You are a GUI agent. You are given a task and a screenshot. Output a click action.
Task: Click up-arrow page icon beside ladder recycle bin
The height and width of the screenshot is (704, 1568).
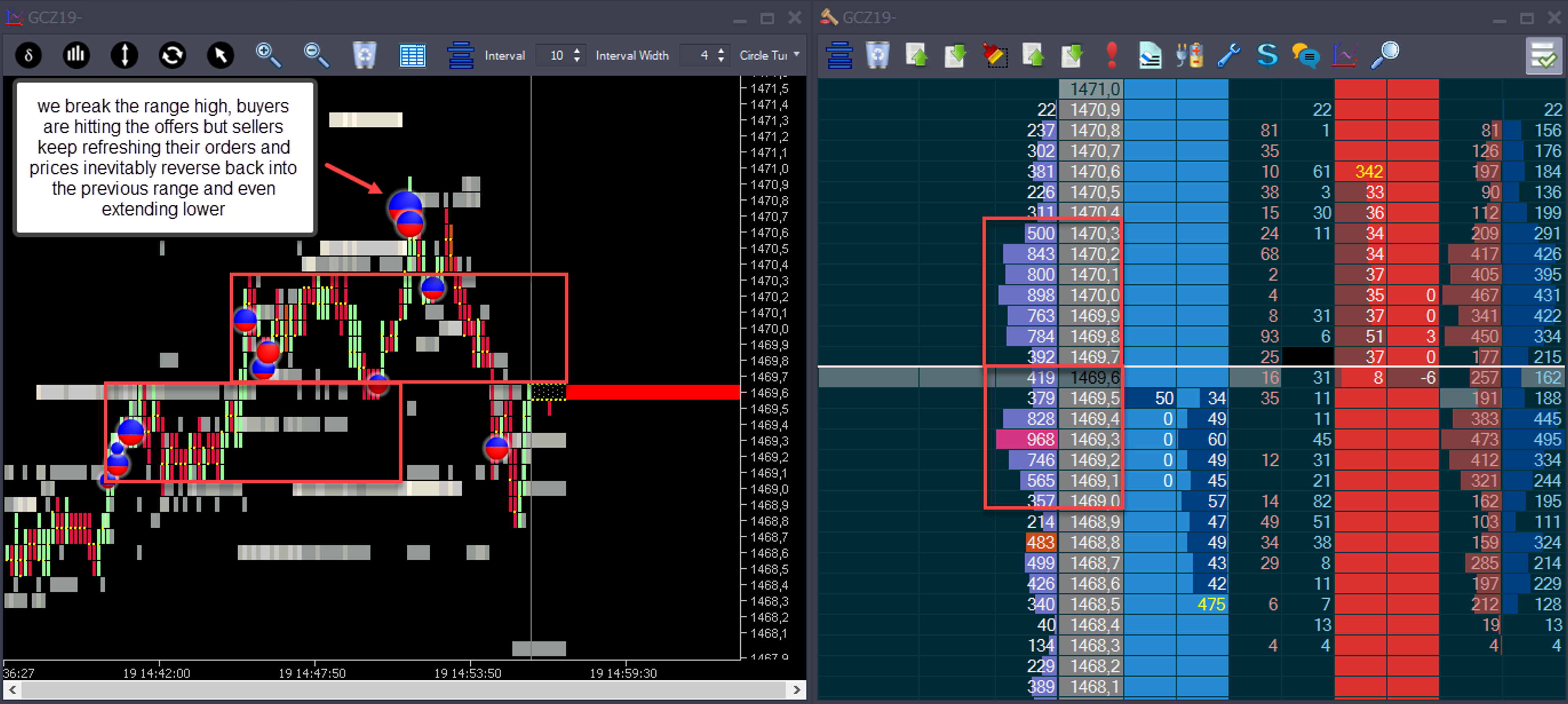pos(917,56)
